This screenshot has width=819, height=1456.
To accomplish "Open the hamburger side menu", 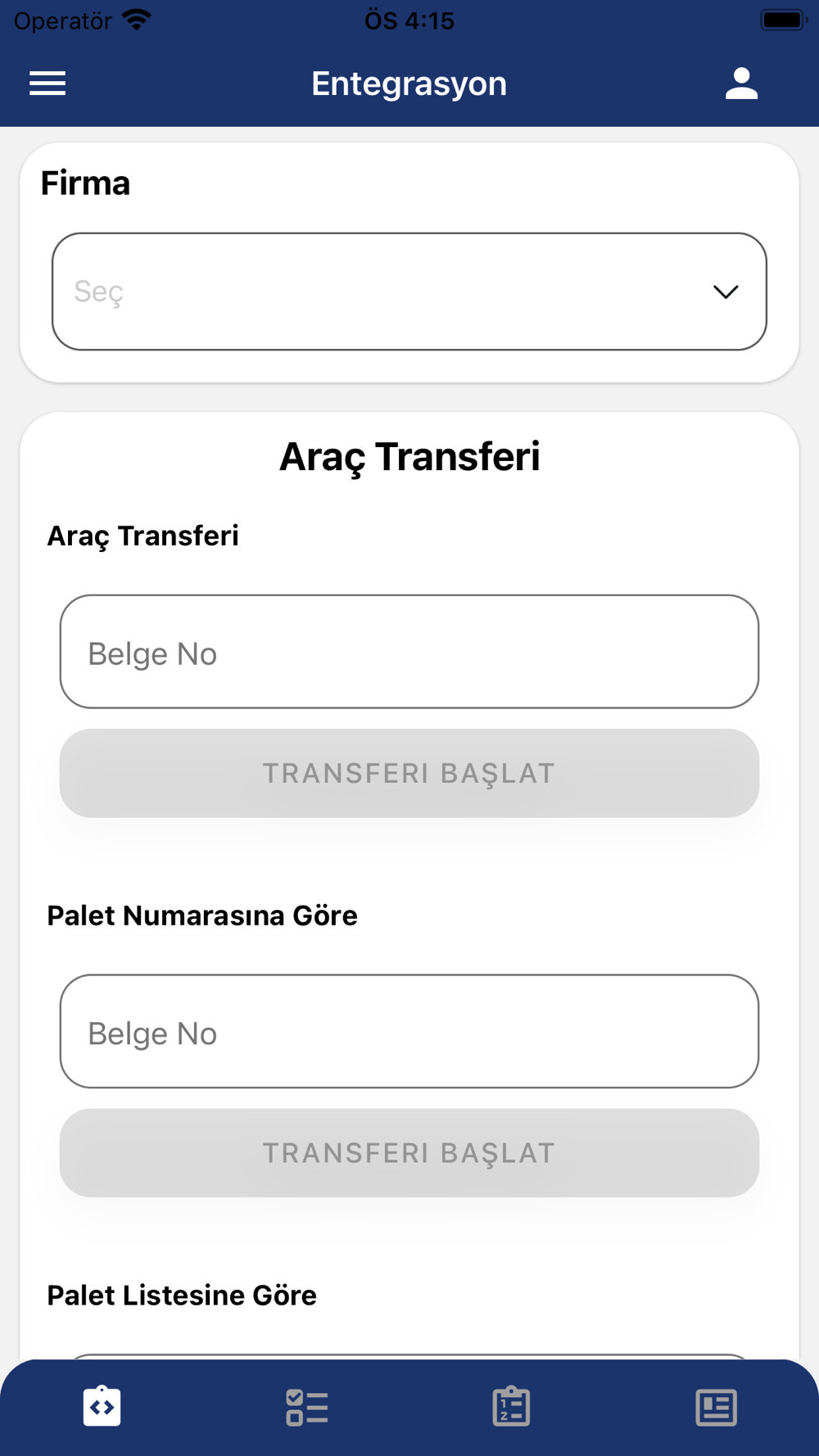I will click(48, 84).
